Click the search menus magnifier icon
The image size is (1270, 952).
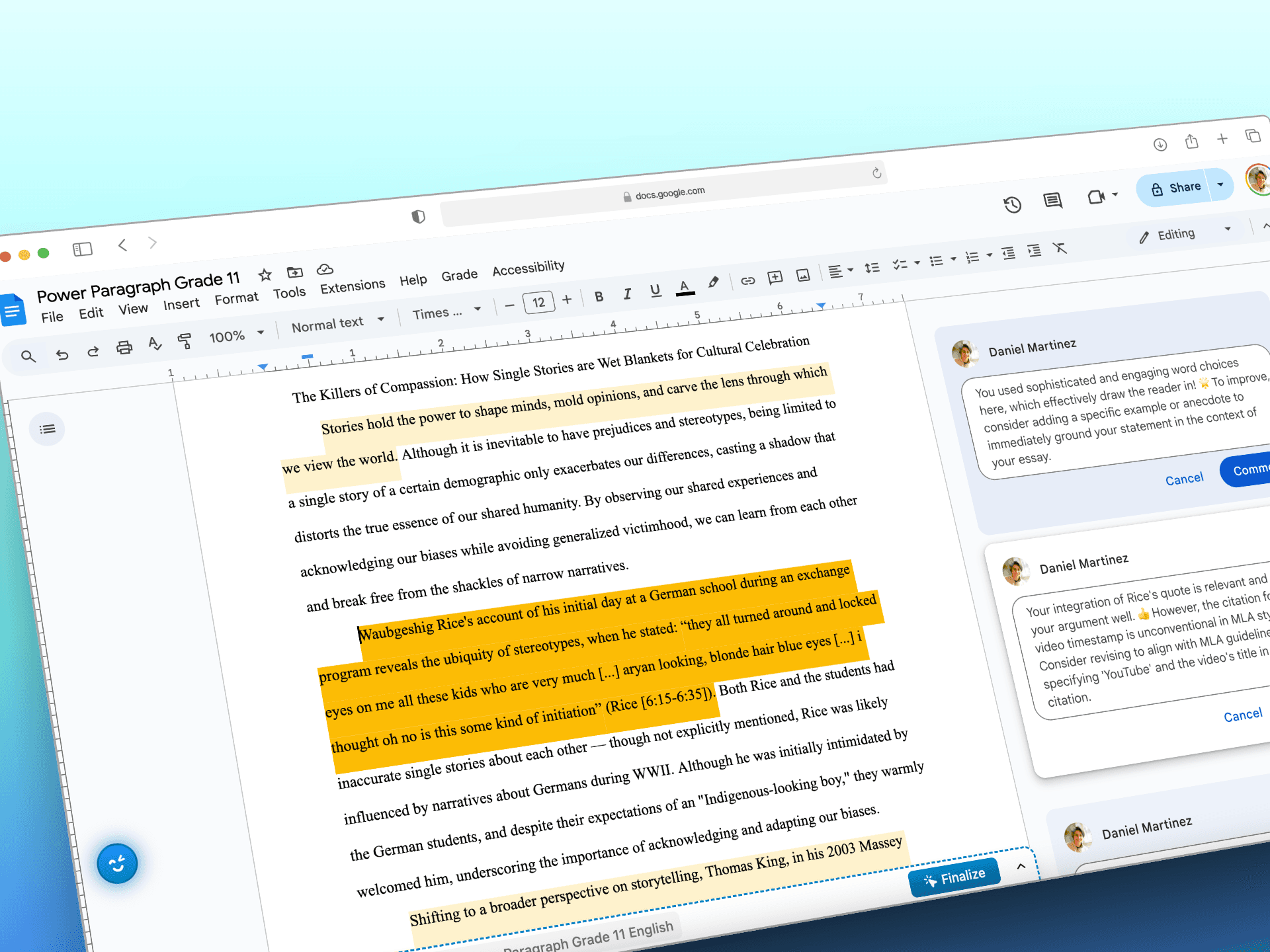(x=28, y=356)
